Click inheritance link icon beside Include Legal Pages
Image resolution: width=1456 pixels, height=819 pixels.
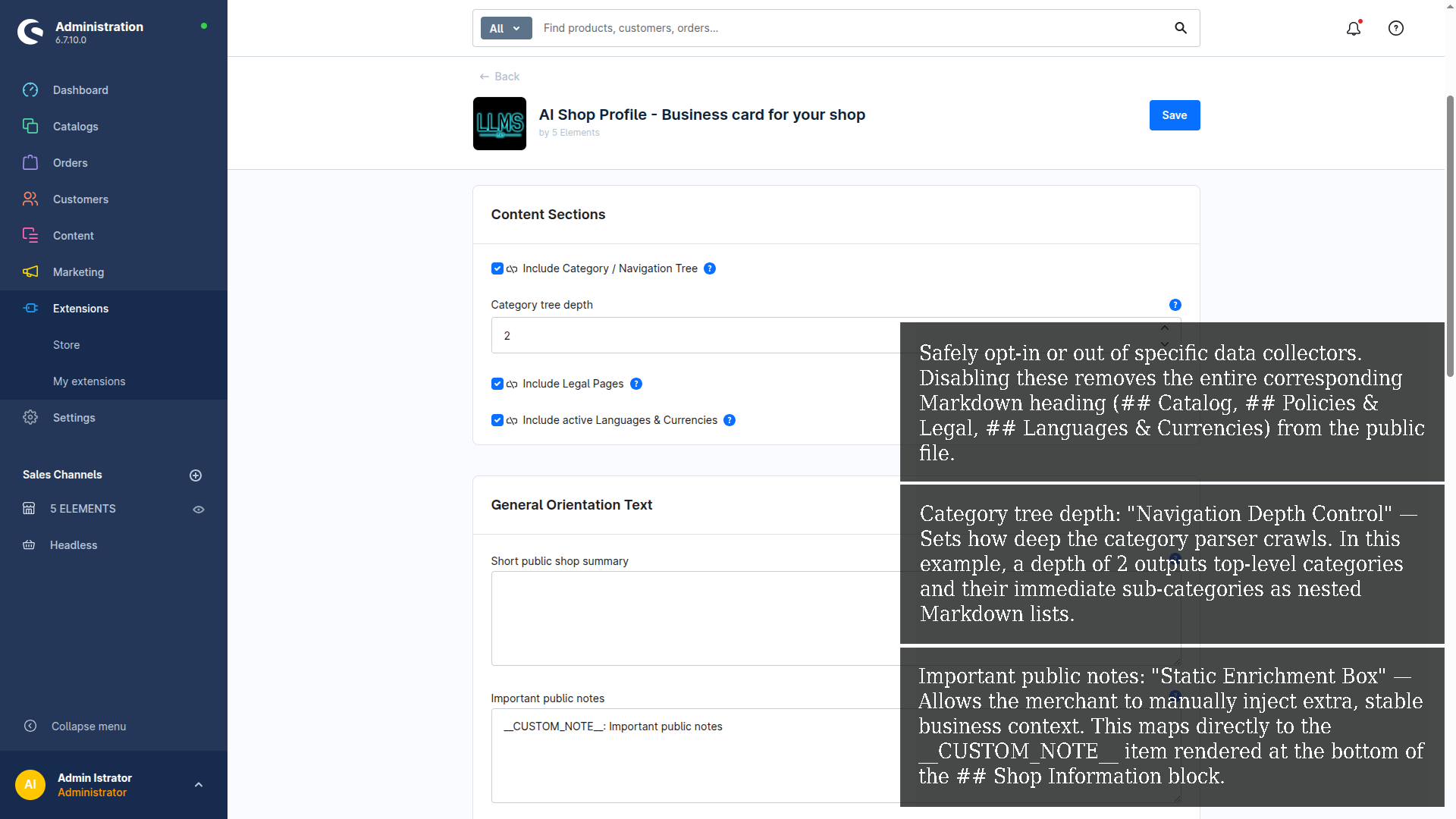click(x=512, y=384)
